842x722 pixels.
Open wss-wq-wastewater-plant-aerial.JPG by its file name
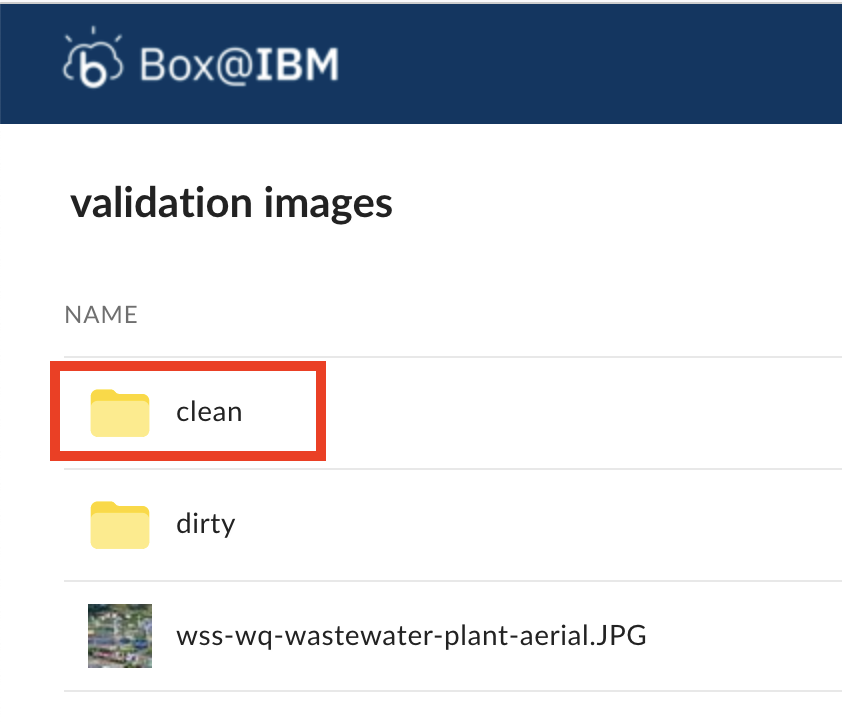411,636
